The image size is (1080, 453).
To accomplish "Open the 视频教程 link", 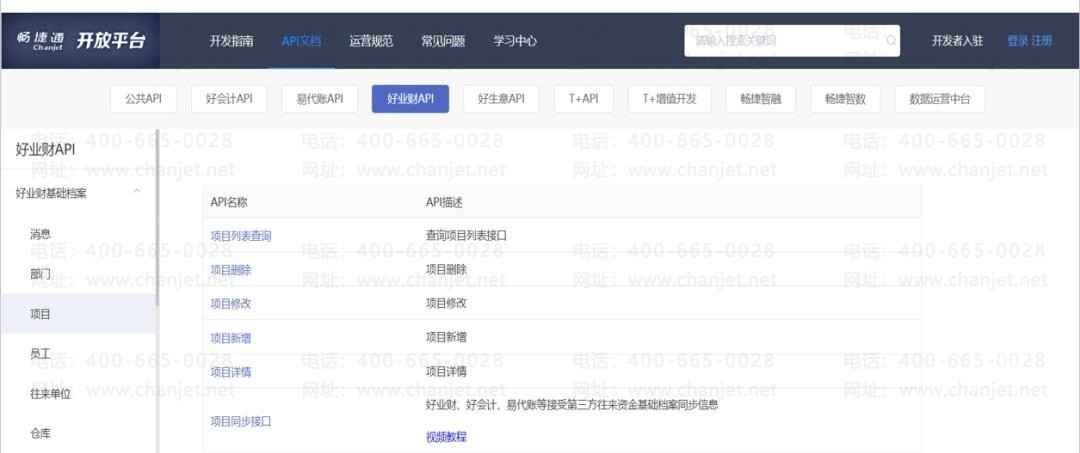I will [x=446, y=436].
